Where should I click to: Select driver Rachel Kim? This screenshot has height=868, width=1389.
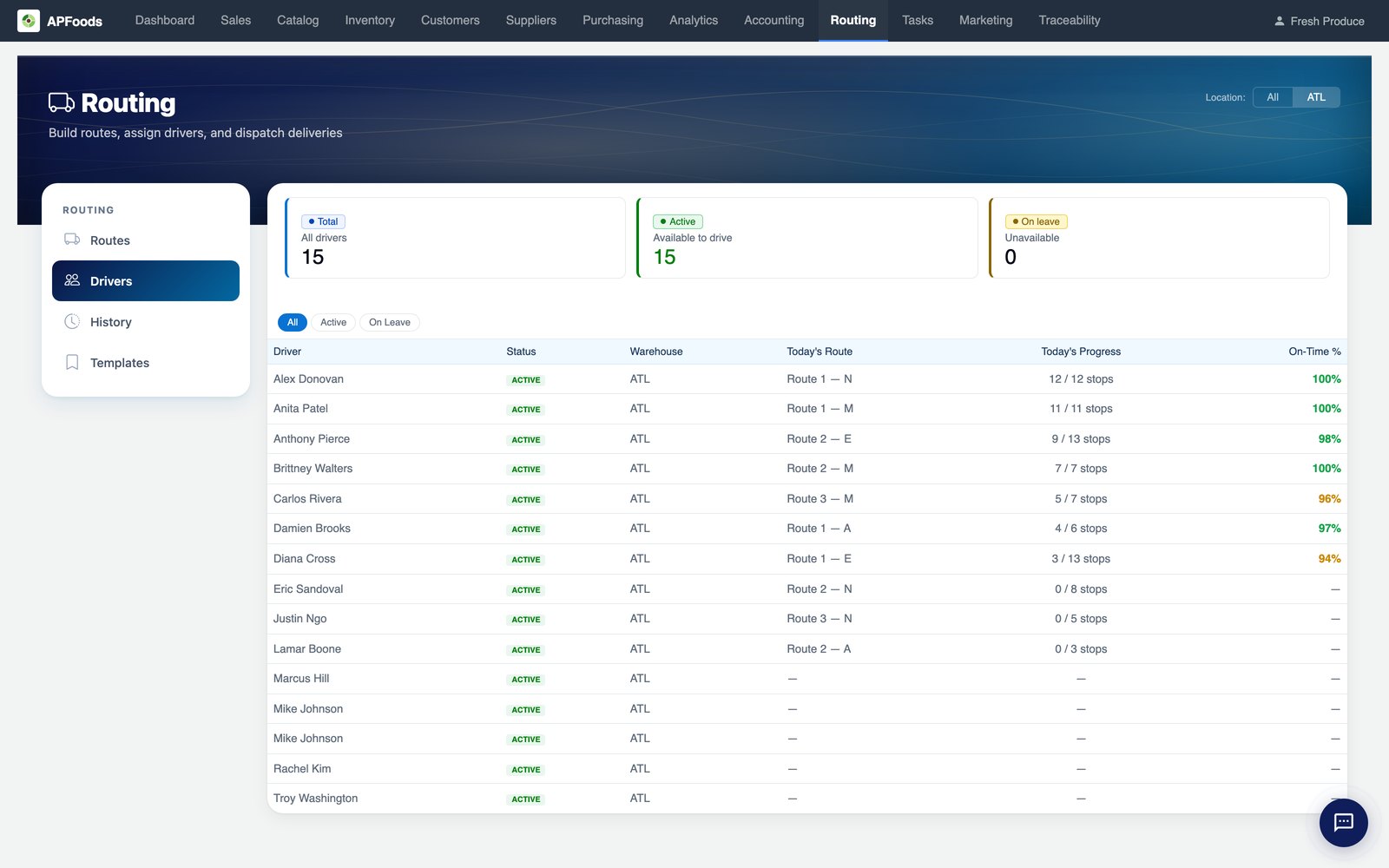302,769
